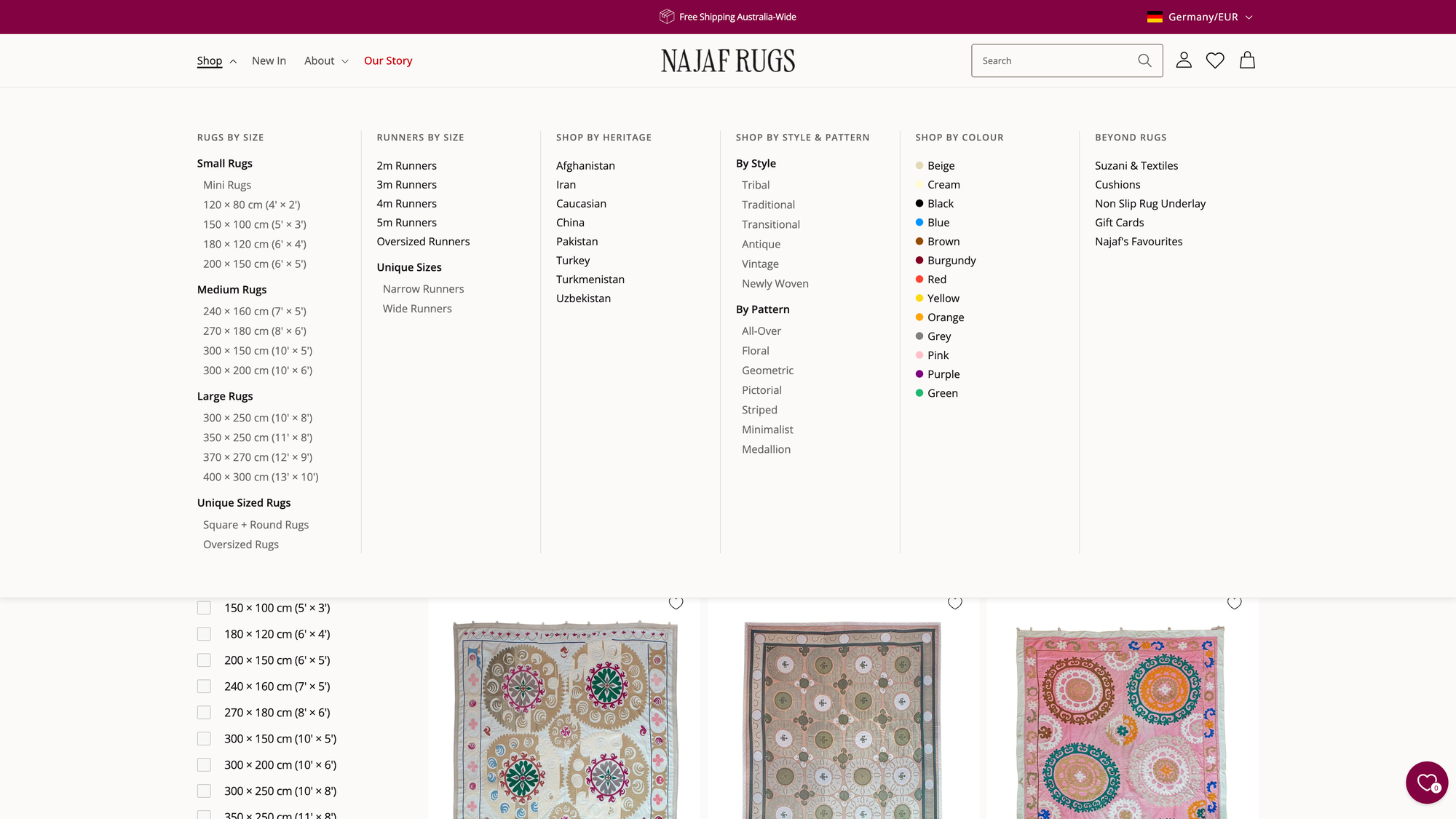Browse Oversized Runners

coord(423,242)
